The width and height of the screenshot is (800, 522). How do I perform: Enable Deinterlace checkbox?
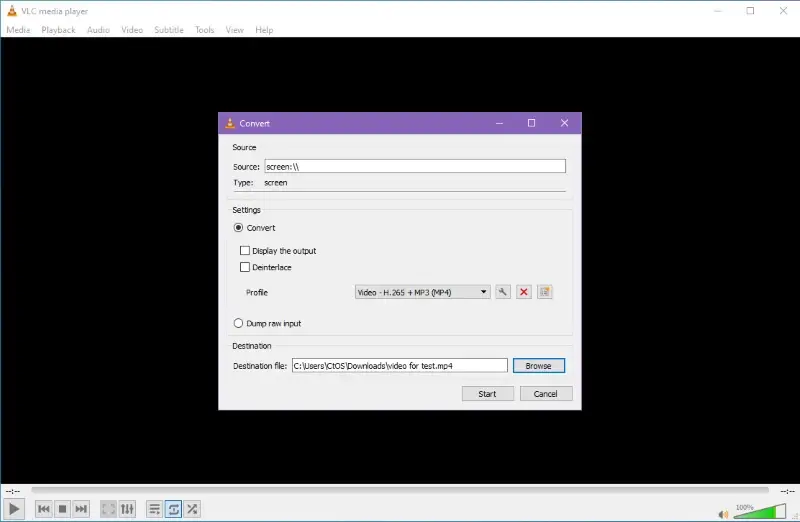click(245, 267)
